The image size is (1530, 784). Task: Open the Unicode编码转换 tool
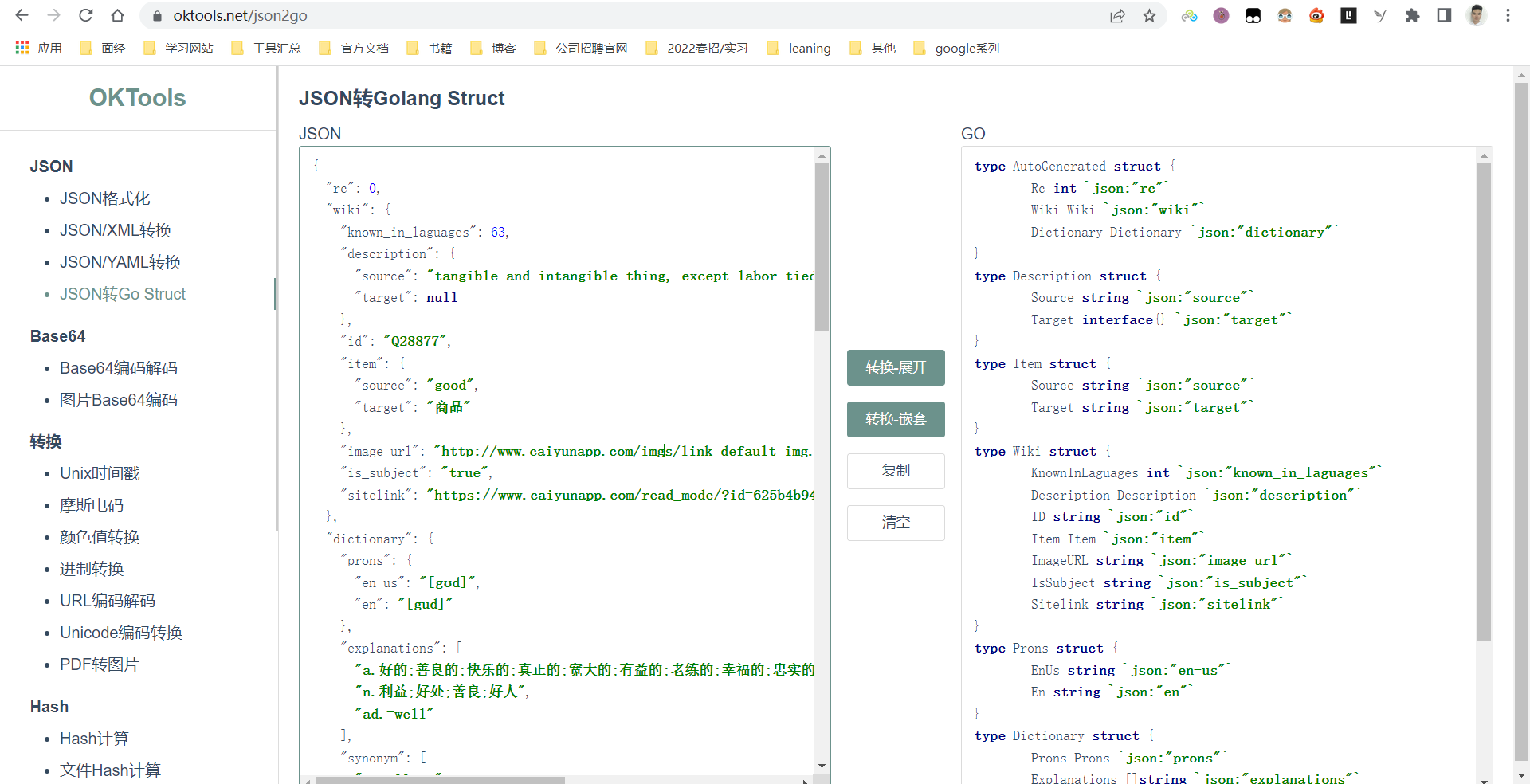[121, 633]
